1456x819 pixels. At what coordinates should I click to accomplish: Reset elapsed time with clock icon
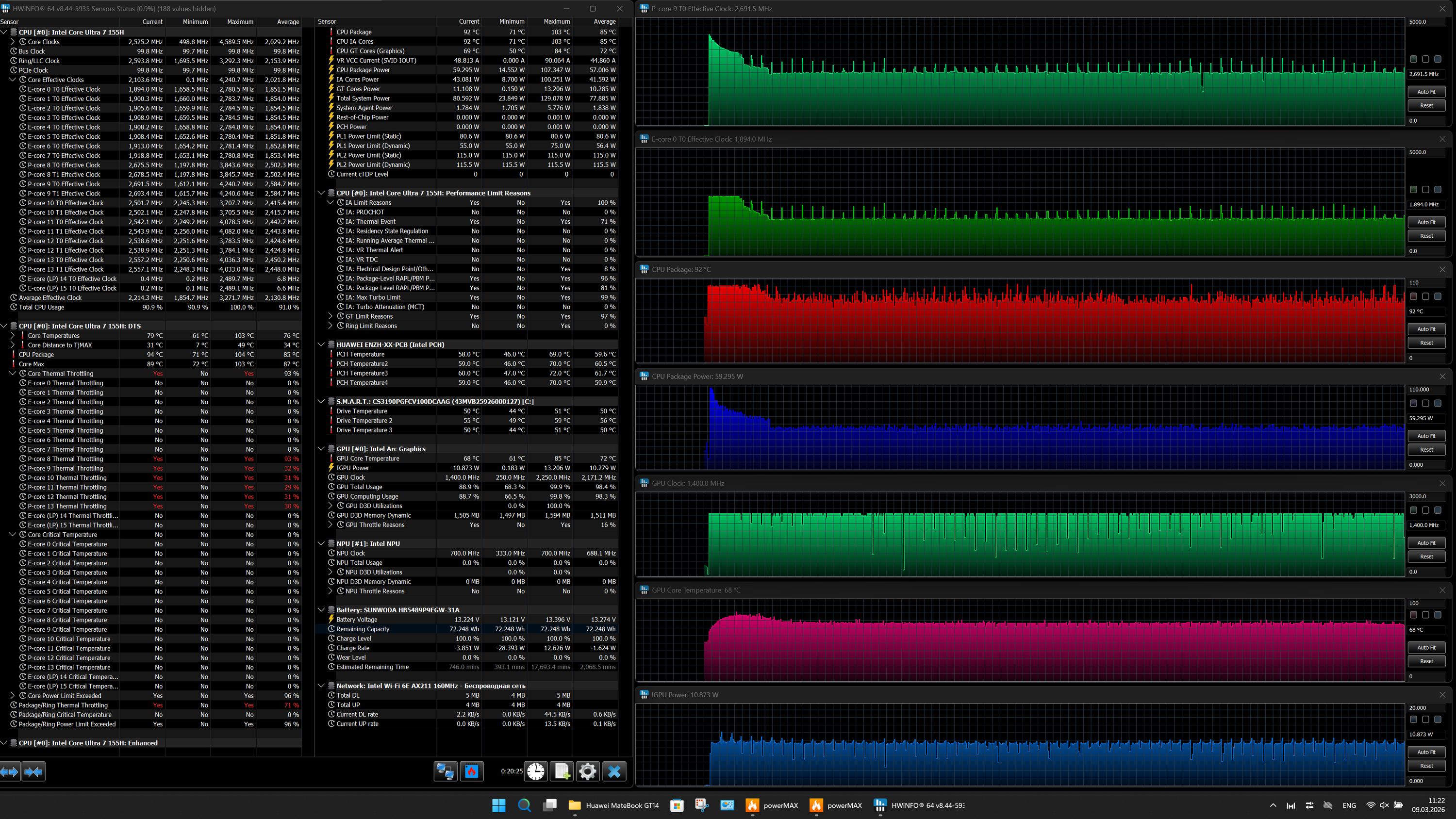tap(535, 771)
